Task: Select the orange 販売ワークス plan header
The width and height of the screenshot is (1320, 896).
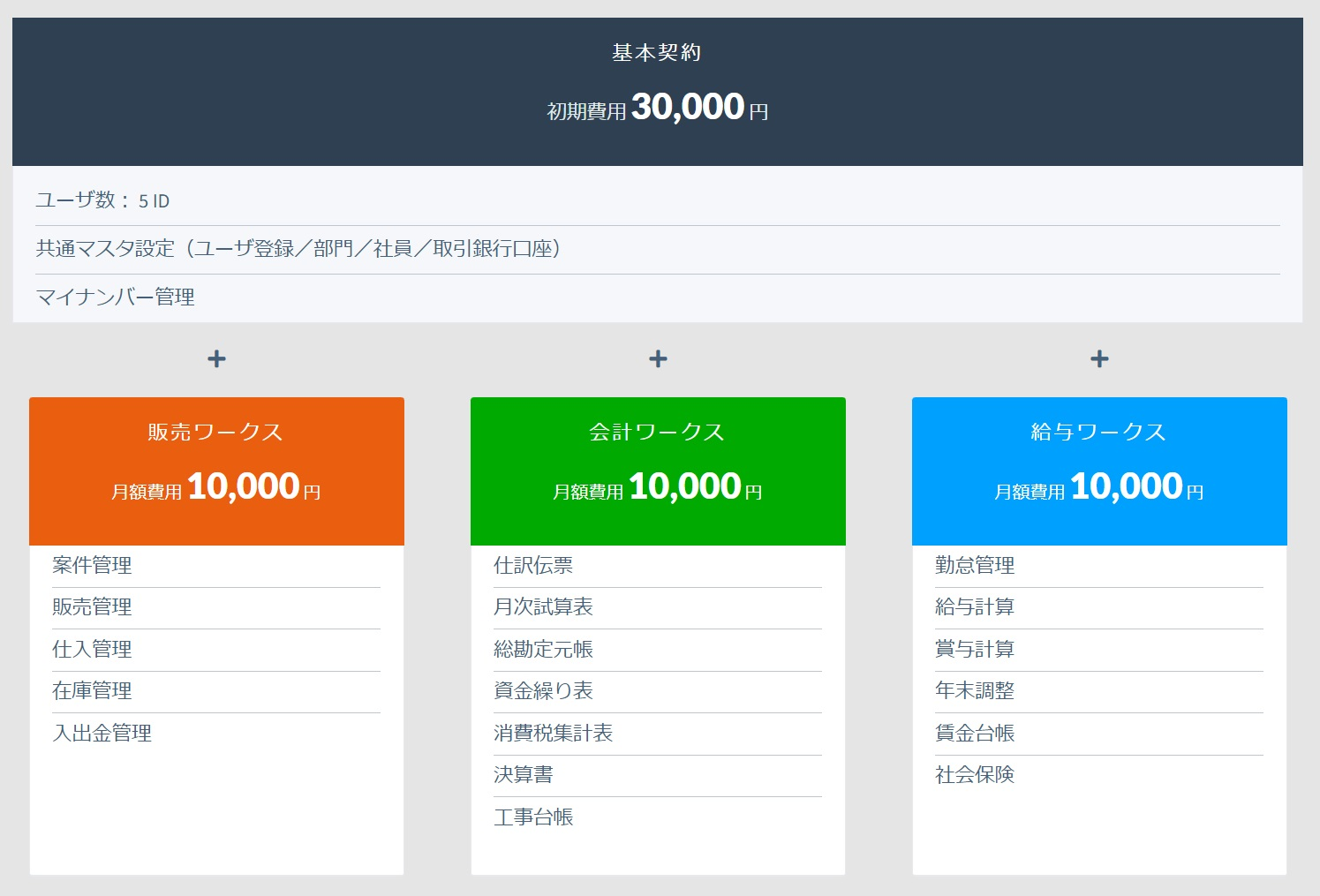Action: [x=216, y=470]
